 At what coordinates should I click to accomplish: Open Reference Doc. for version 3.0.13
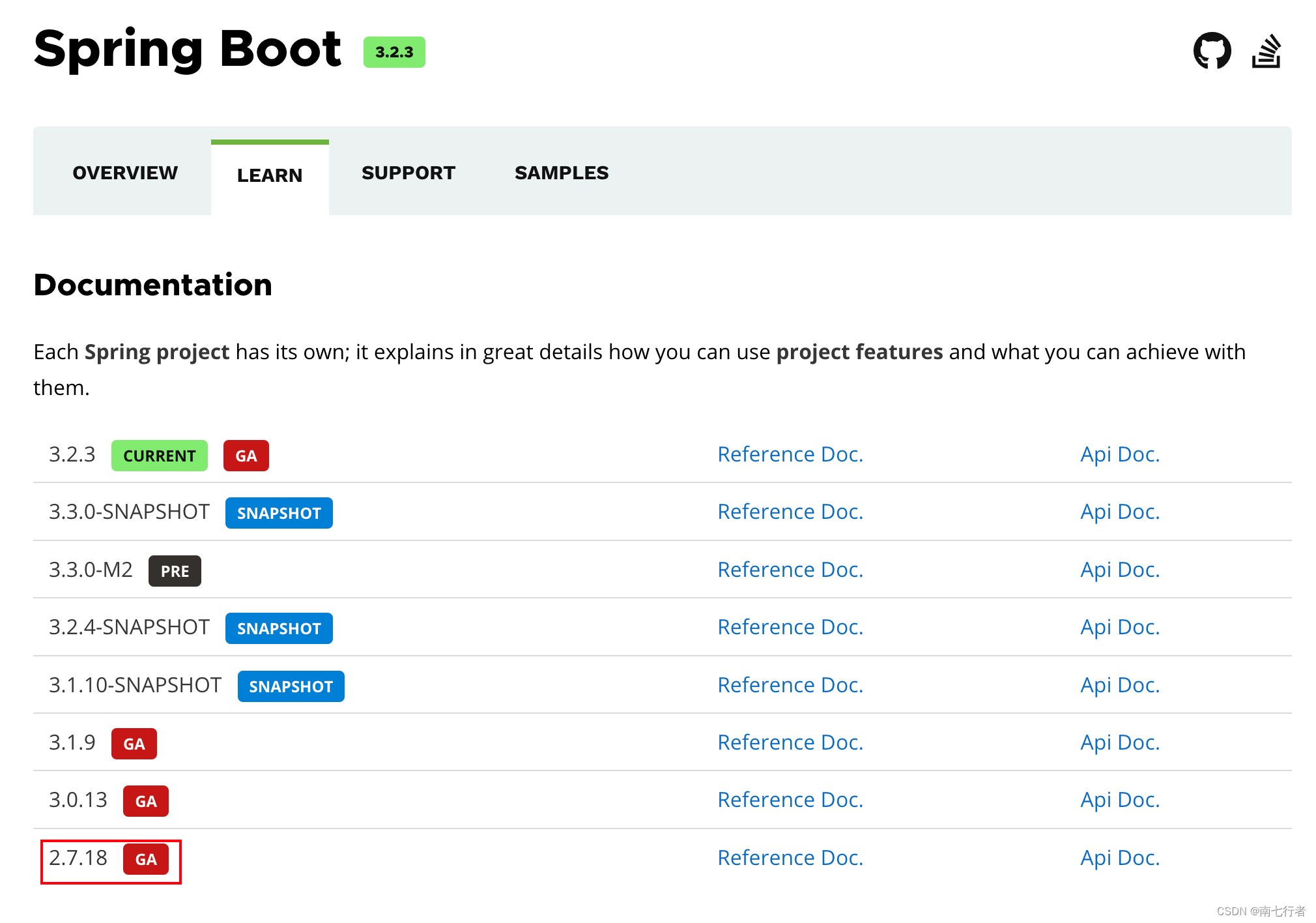pyautogui.click(x=790, y=800)
